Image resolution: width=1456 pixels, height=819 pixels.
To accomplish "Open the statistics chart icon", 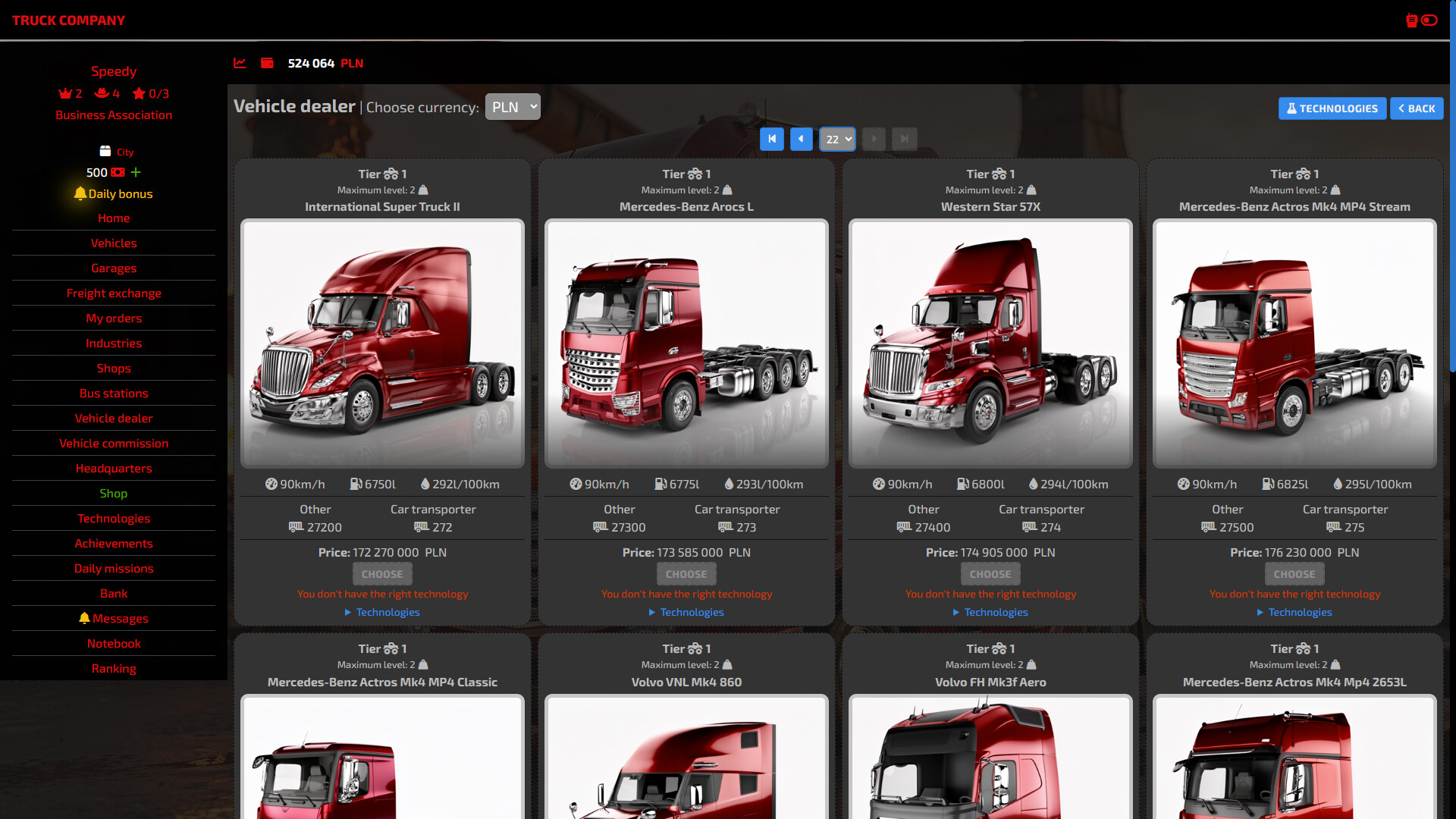I will pyautogui.click(x=240, y=63).
